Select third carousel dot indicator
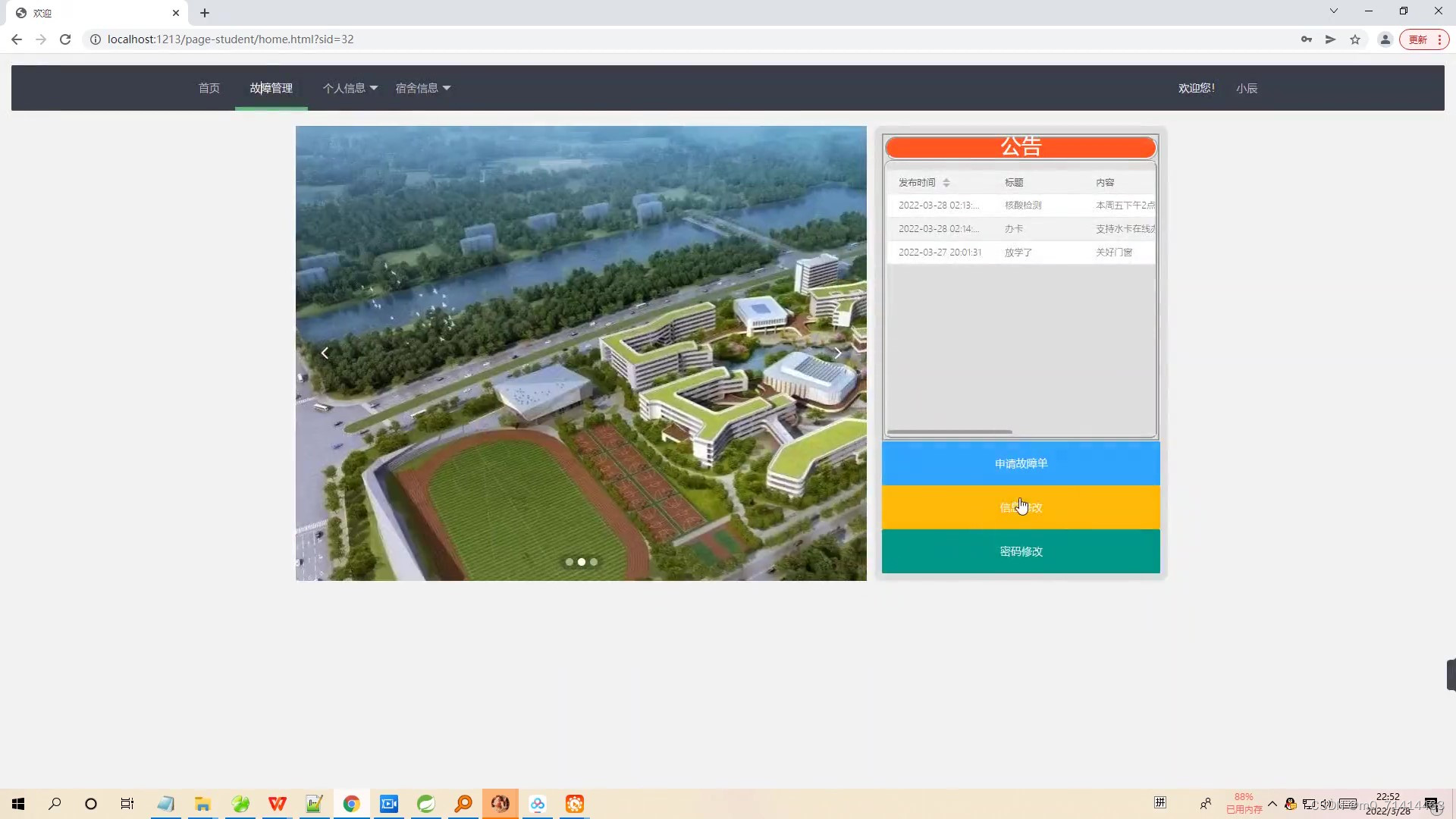Screen dimensions: 1456x819 [x=594, y=562]
